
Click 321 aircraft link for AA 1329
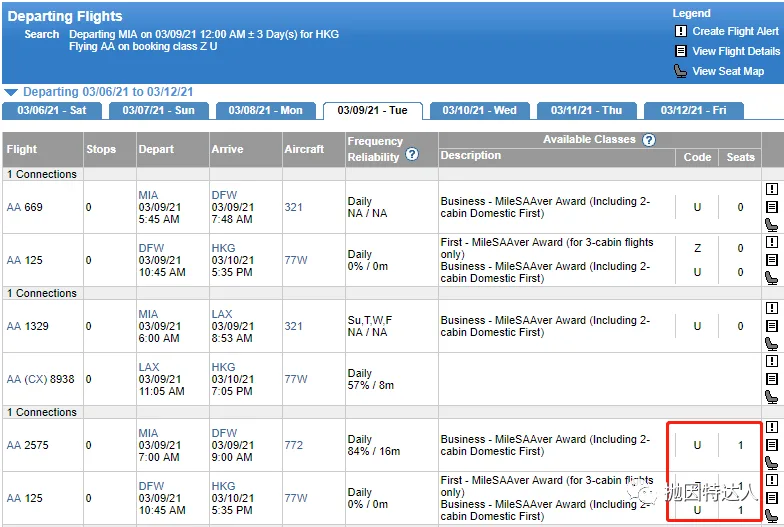tap(294, 326)
